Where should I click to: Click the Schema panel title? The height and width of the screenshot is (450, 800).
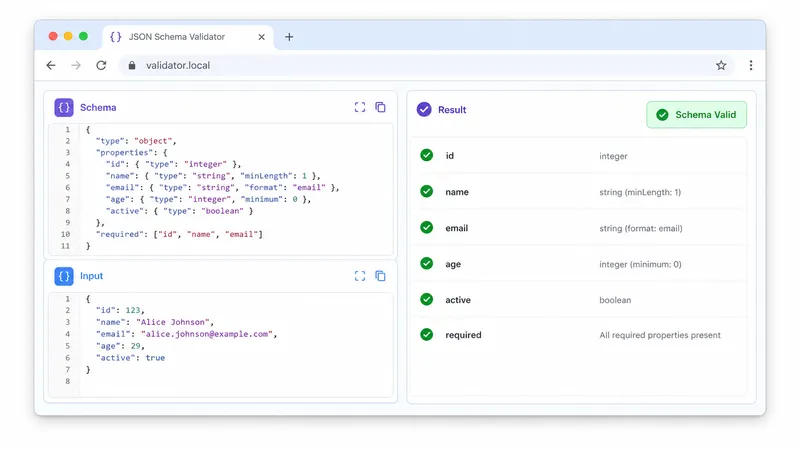tap(98, 108)
